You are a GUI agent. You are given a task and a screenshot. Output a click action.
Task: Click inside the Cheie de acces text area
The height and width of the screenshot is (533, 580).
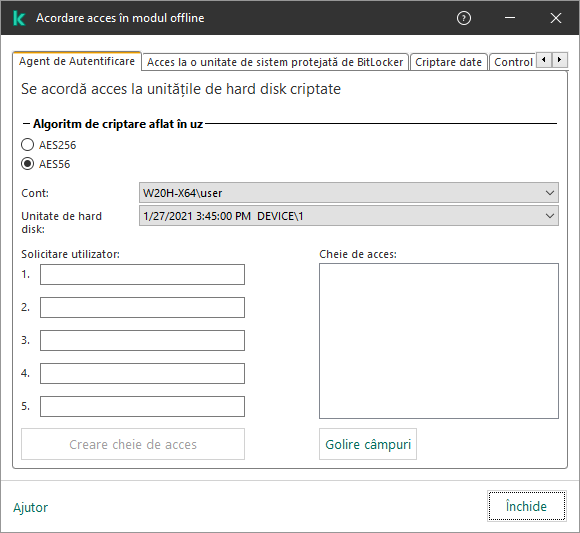coord(439,341)
